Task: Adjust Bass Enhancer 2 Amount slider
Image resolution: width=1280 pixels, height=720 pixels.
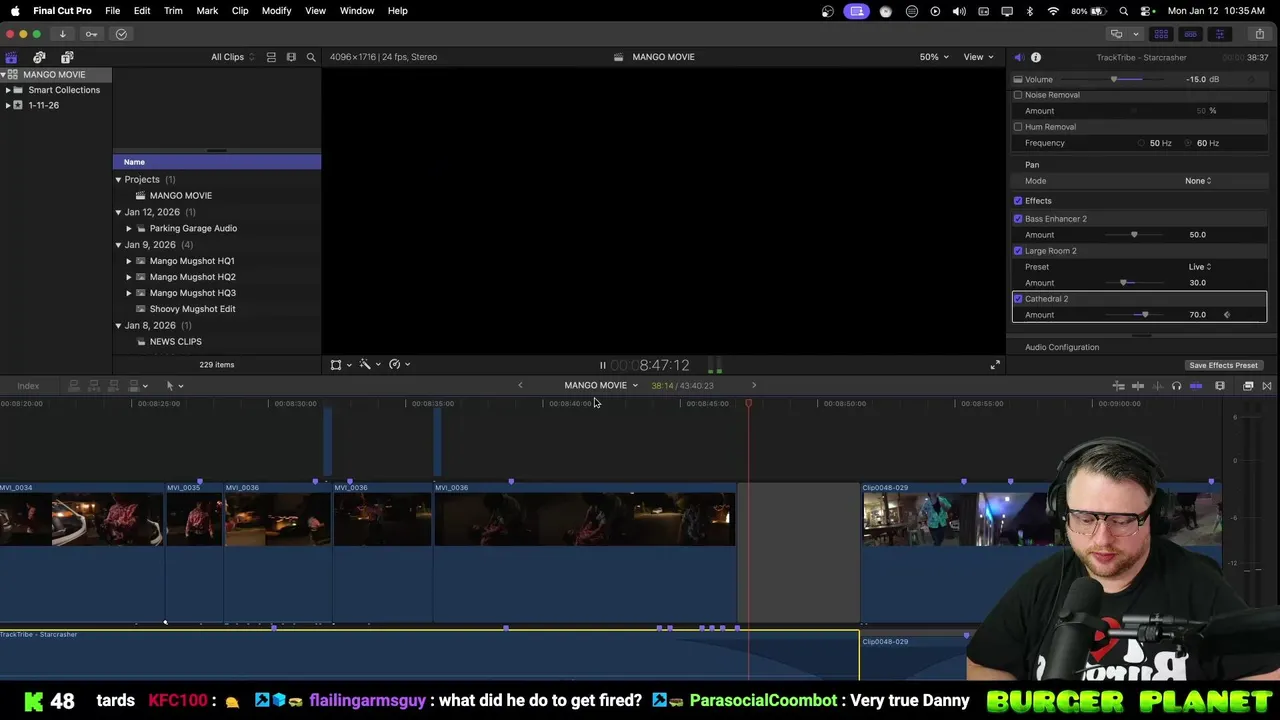Action: (1134, 235)
